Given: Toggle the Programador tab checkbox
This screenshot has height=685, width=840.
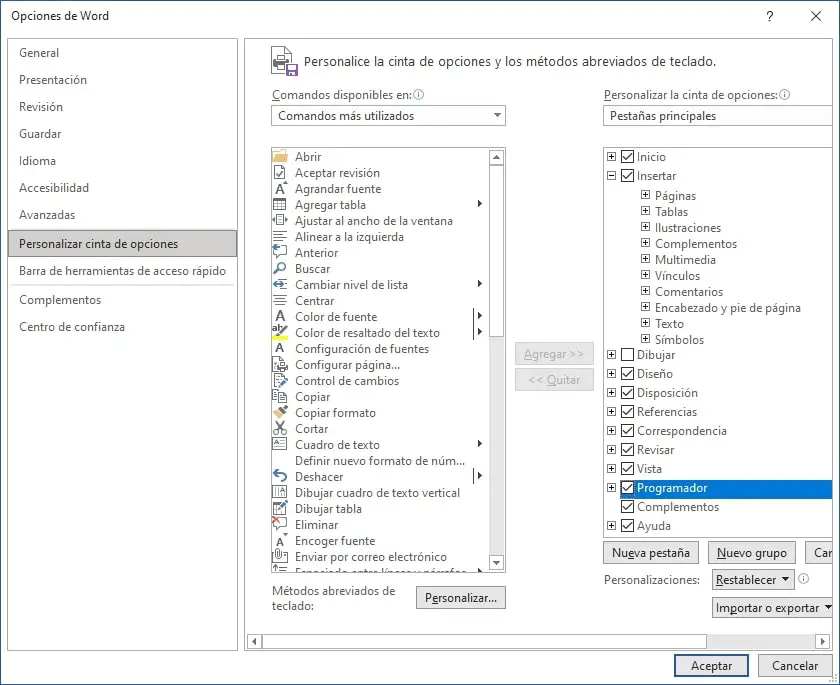Looking at the screenshot, I should click(x=627, y=488).
